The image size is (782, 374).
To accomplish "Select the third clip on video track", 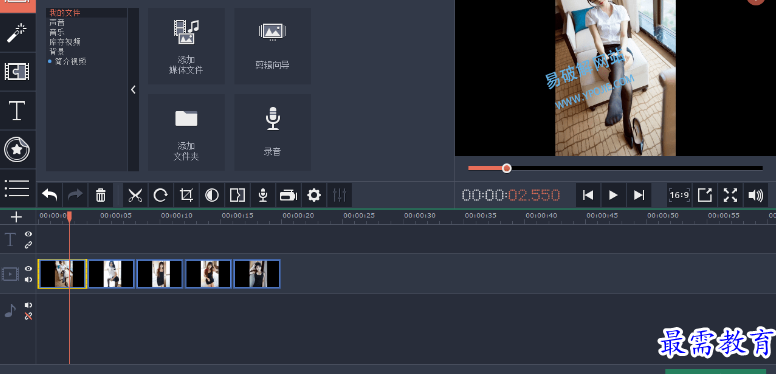I will 160,274.
